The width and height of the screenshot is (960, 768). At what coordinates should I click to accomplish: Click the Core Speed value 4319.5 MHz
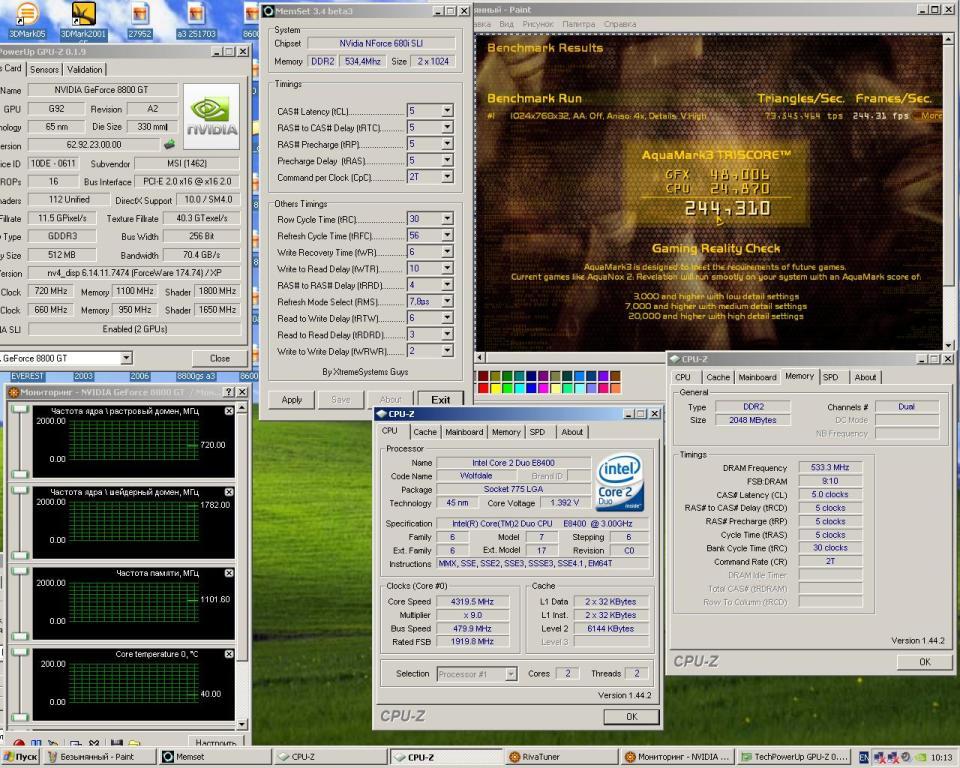[x=472, y=601]
